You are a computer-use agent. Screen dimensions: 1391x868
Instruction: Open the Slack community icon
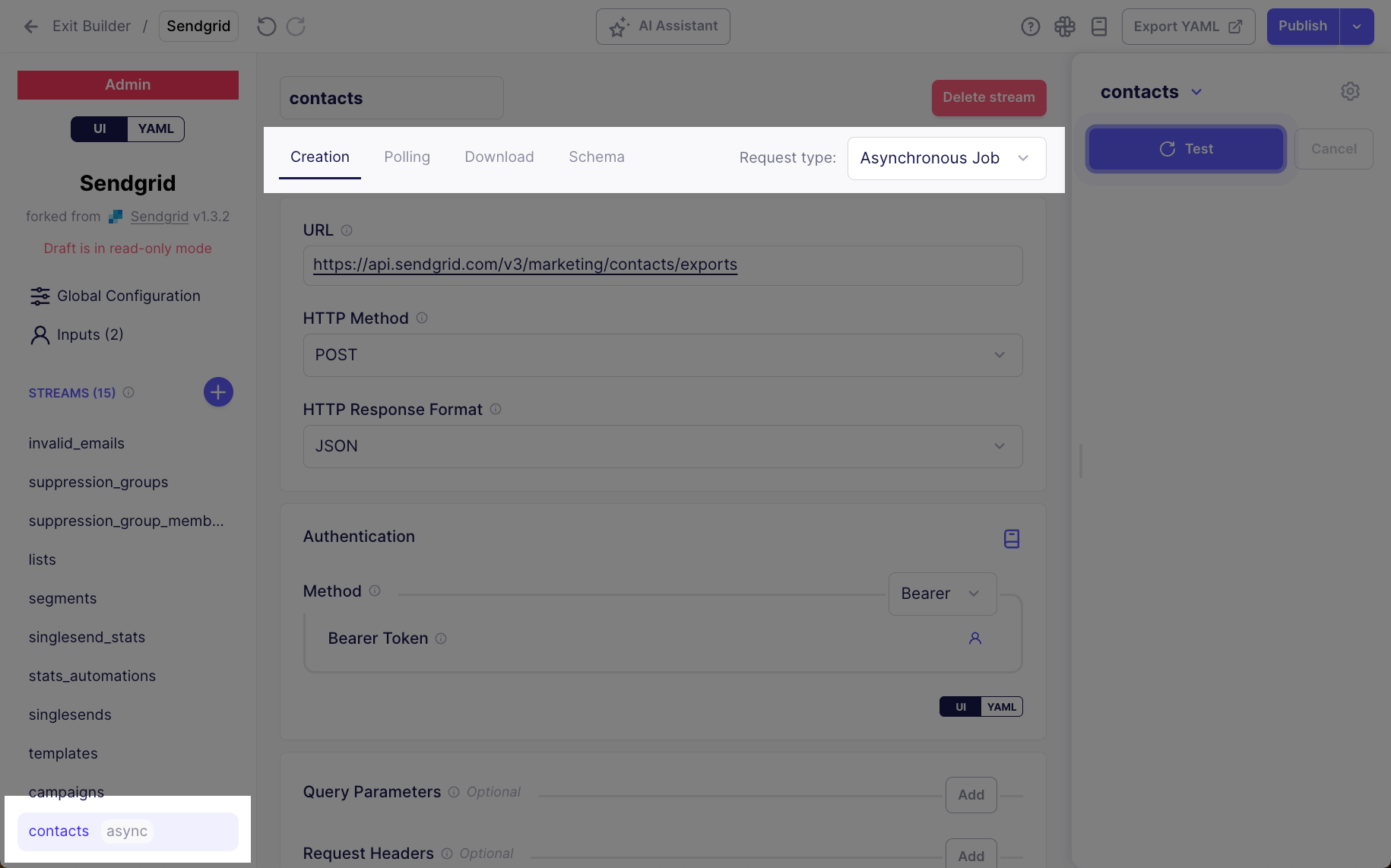click(1064, 26)
